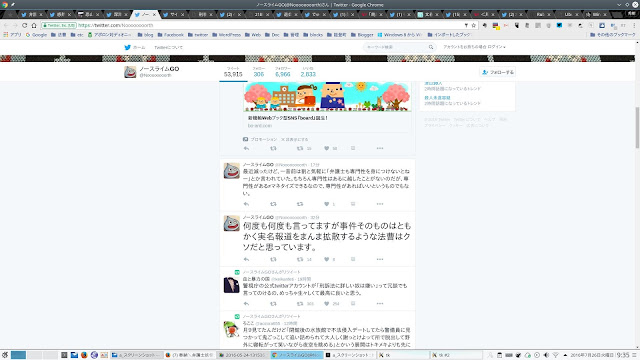
Task: Select the いいね 2,833 profile tab
Action: pos(308,72)
